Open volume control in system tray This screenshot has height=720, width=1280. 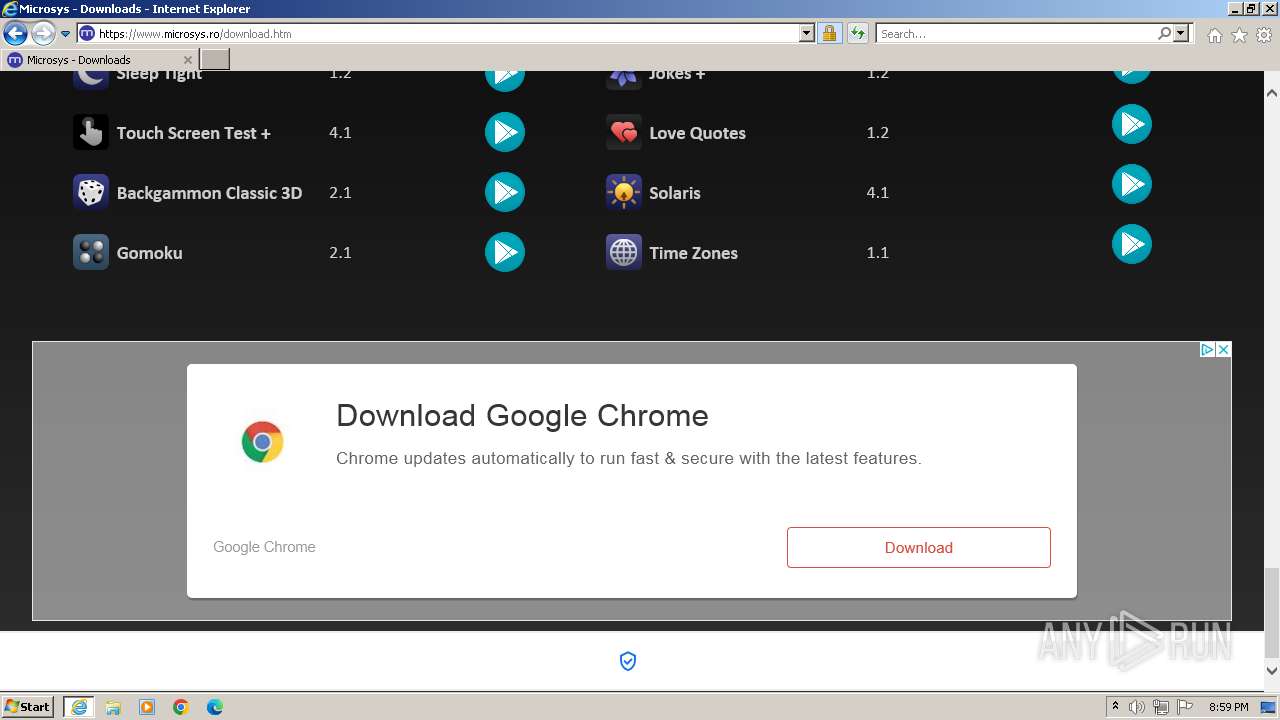(1137, 707)
